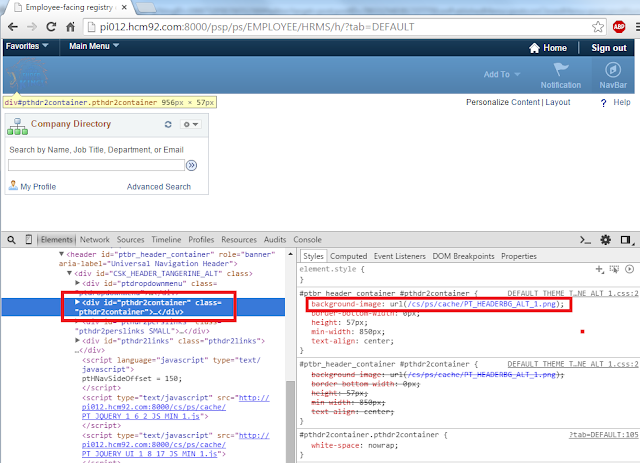Toggle element state pin icon
This screenshot has width=640, height=463.
(614, 269)
